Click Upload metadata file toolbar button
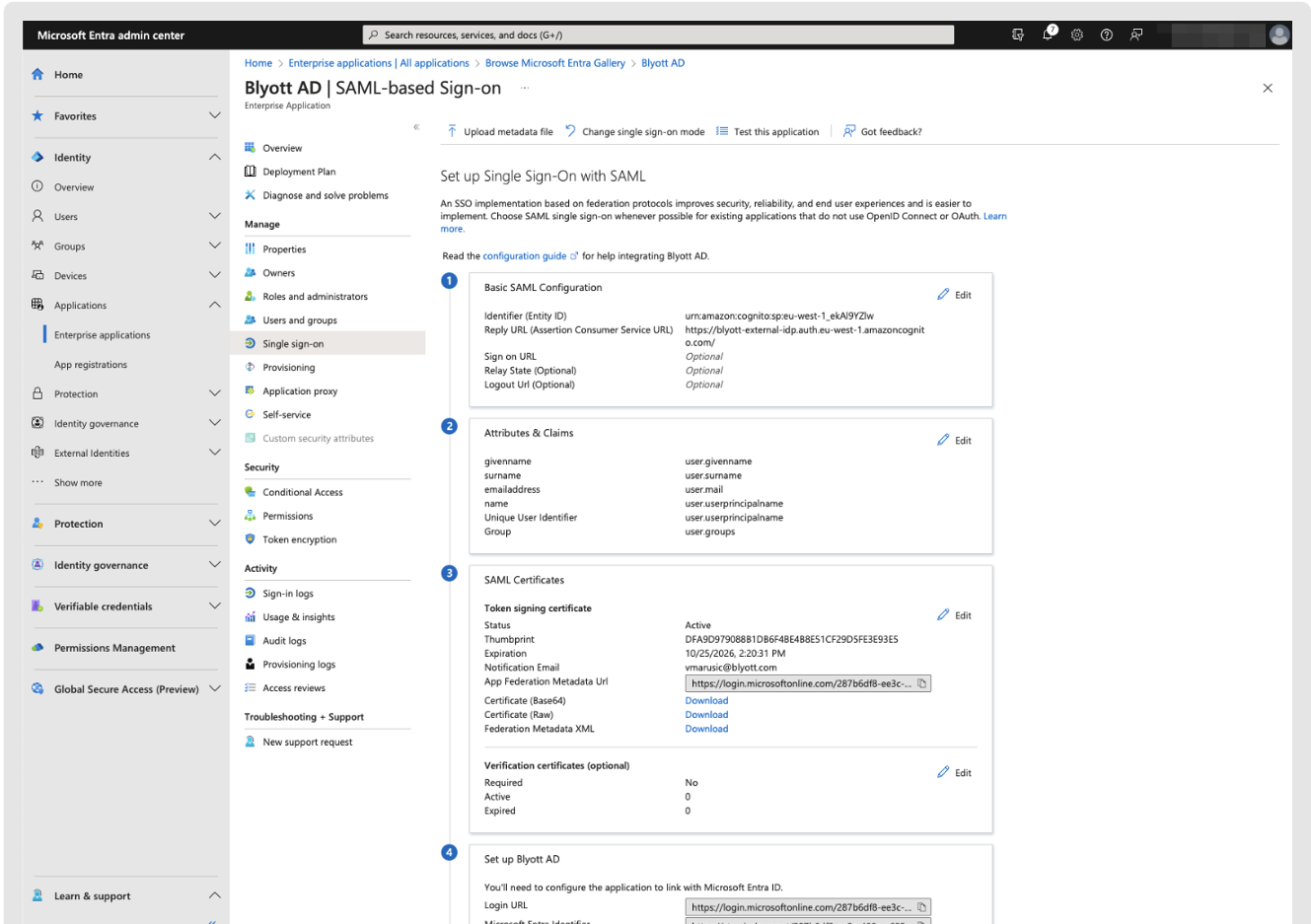This screenshot has width=1311, height=924. [x=500, y=131]
